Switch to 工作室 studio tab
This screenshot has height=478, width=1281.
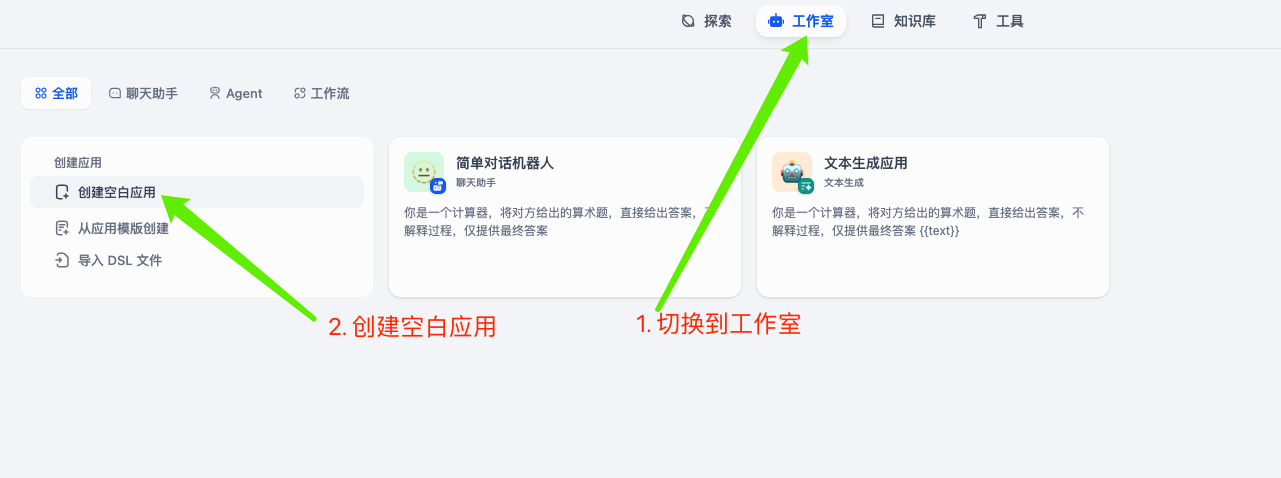pyautogui.click(x=801, y=21)
